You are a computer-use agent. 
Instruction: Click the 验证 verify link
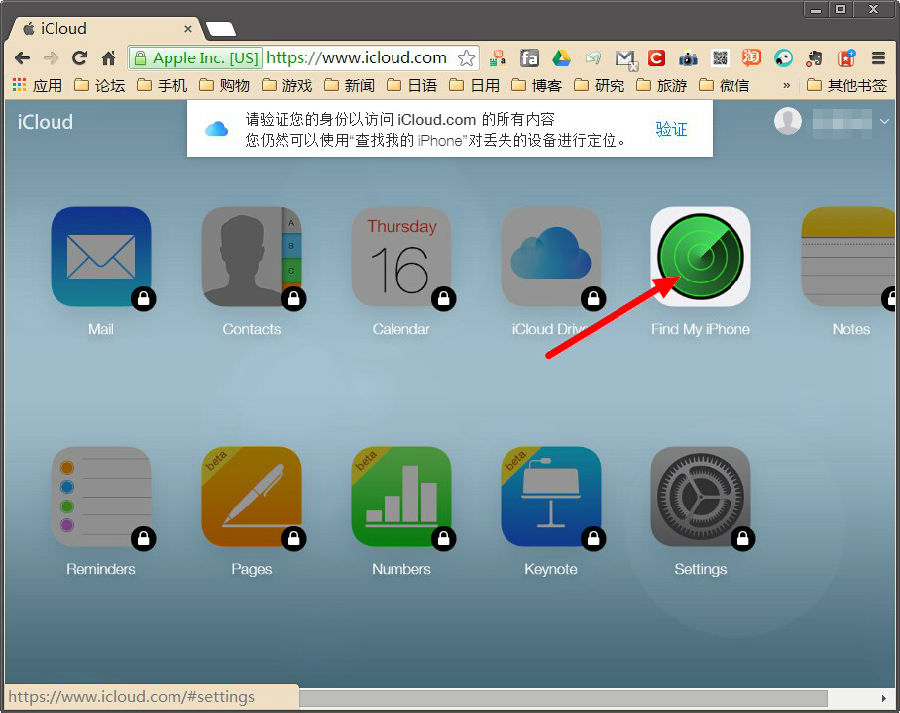pyautogui.click(x=671, y=129)
